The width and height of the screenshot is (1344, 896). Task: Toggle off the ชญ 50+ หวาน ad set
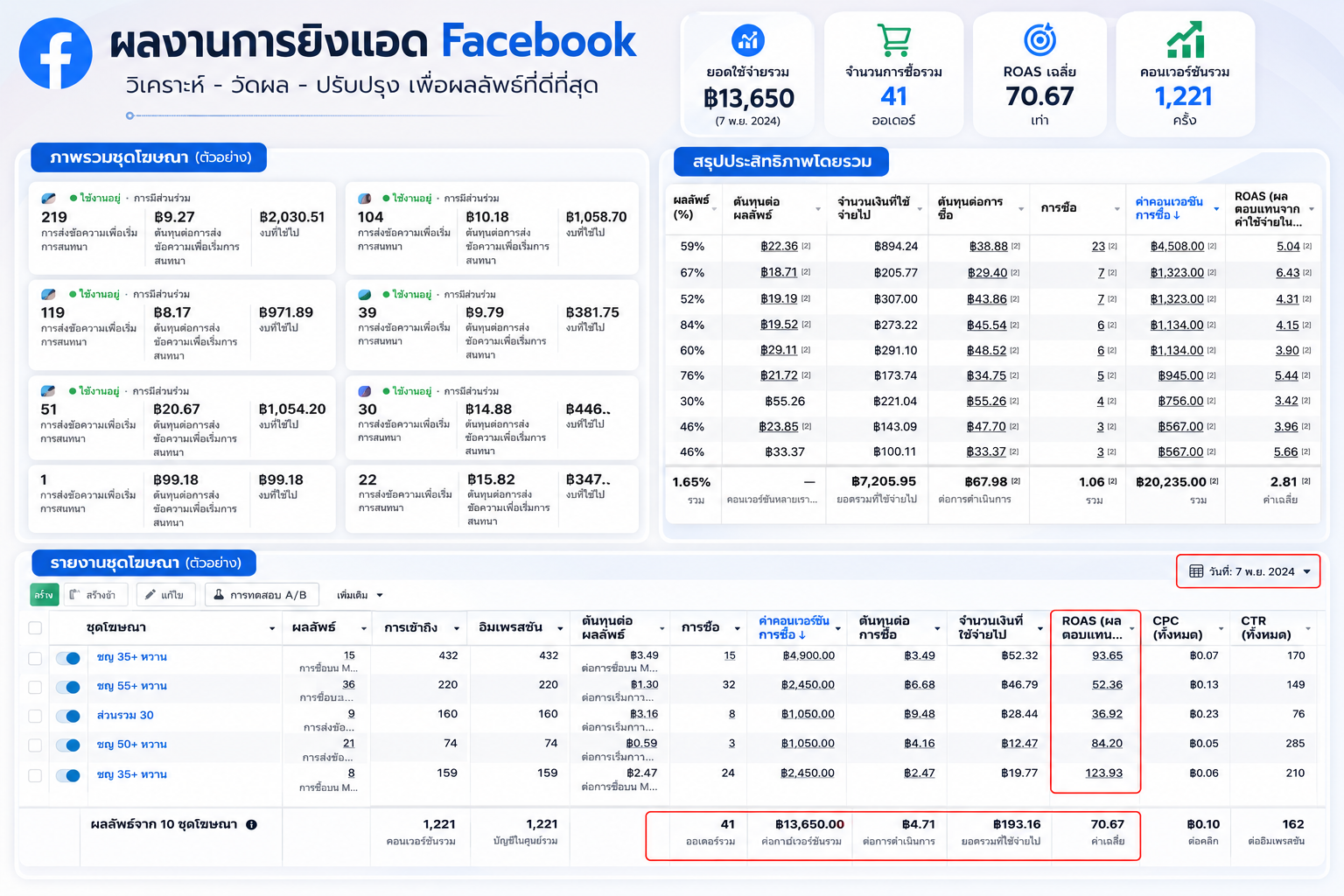(x=68, y=745)
